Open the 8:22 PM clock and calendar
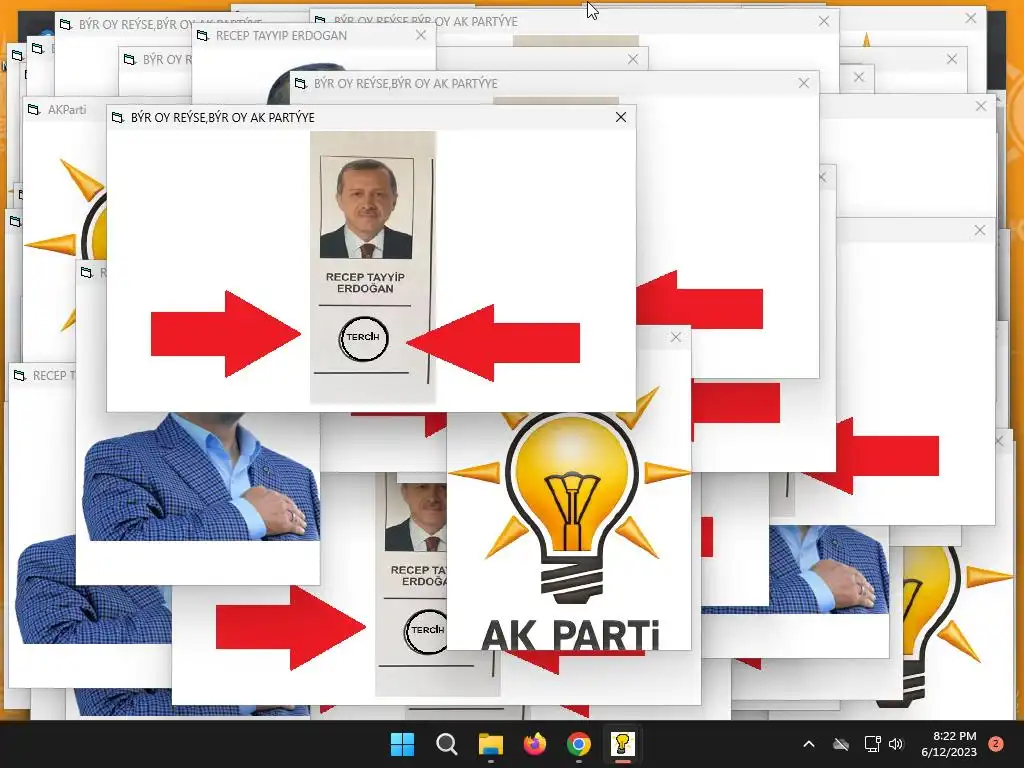Image resolution: width=1024 pixels, height=768 pixels. [x=949, y=744]
